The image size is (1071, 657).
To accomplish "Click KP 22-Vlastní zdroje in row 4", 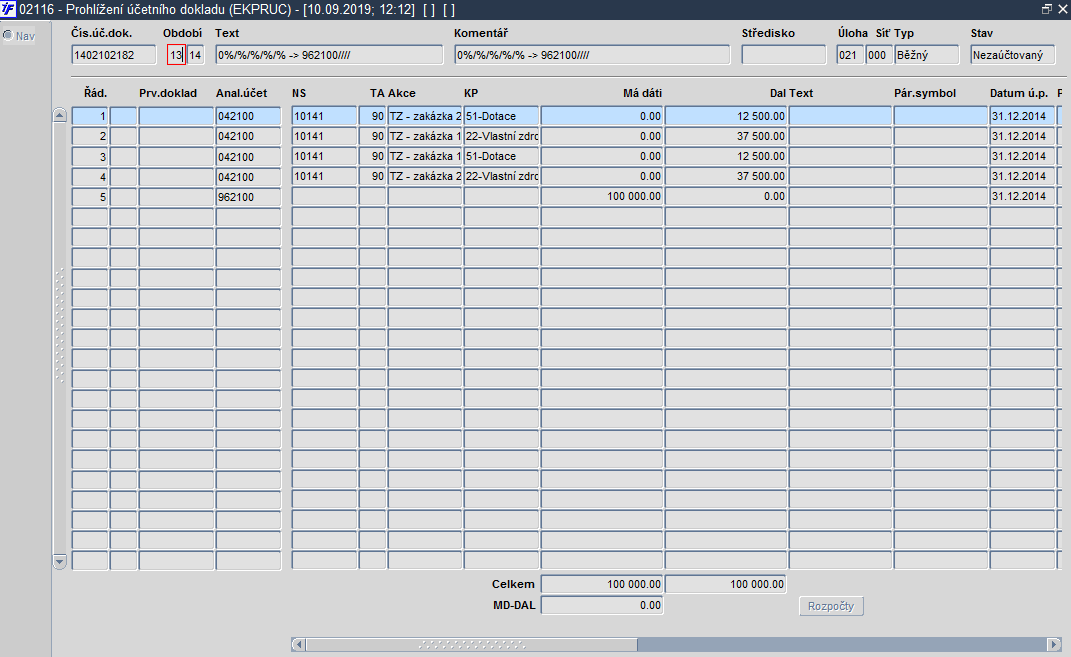I will 501,176.
